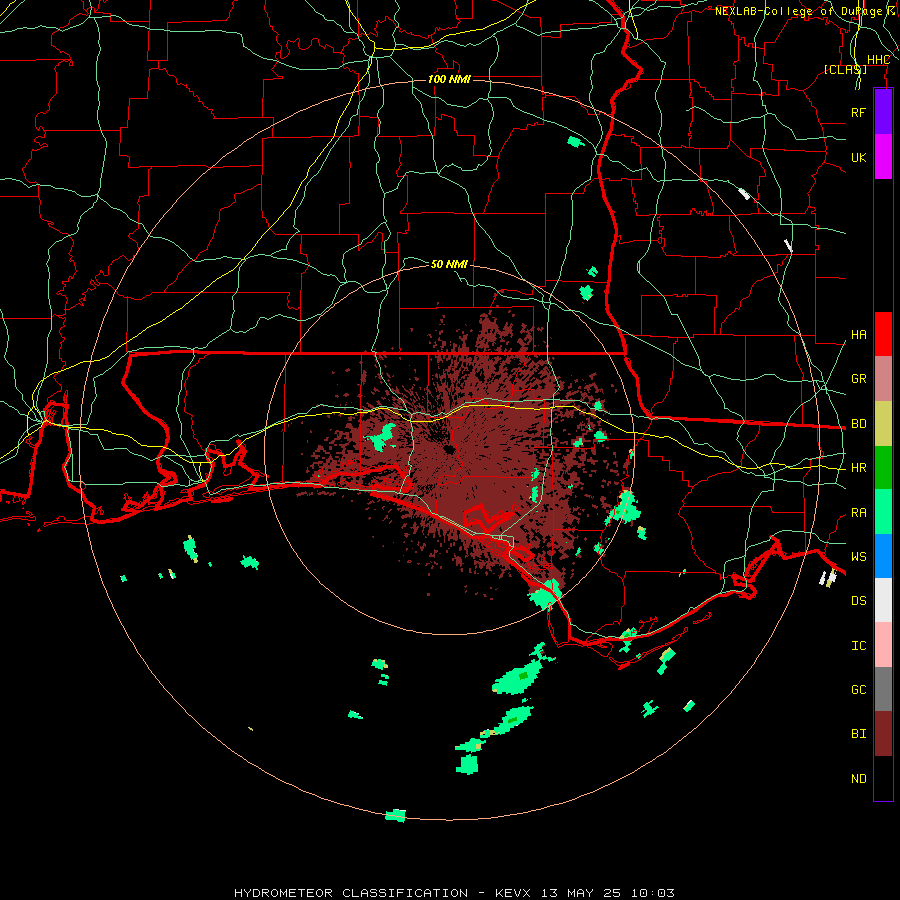
Task: Click the WS legend label
Action: 858,556
